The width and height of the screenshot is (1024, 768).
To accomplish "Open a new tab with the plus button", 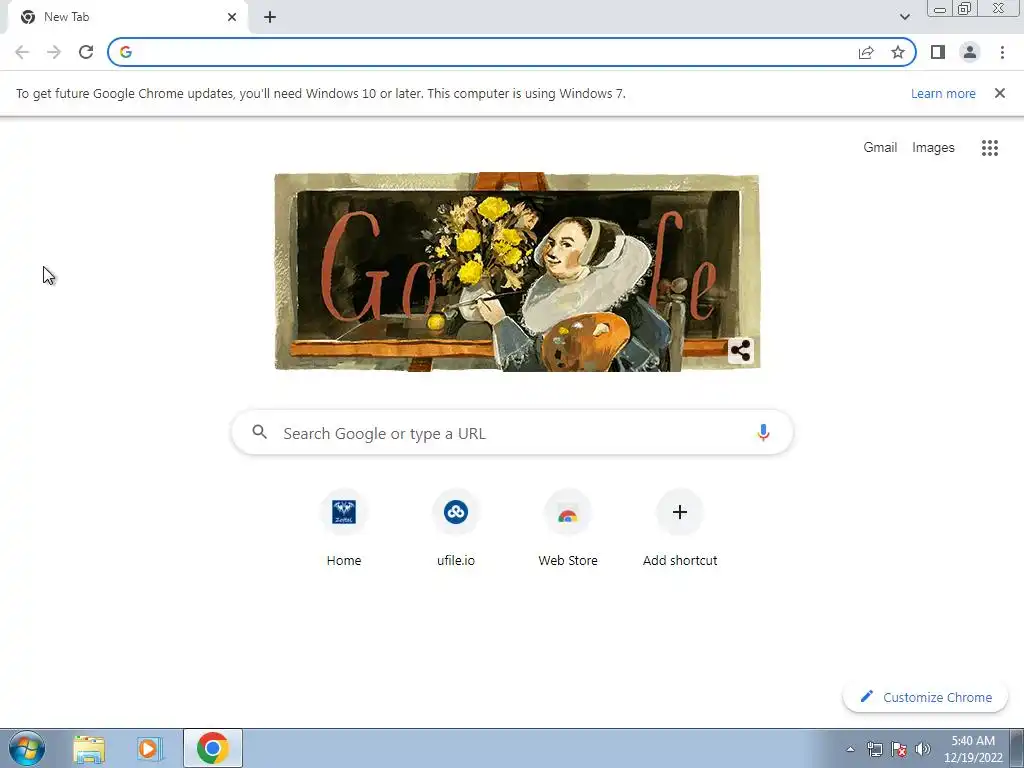I will tap(270, 17).
